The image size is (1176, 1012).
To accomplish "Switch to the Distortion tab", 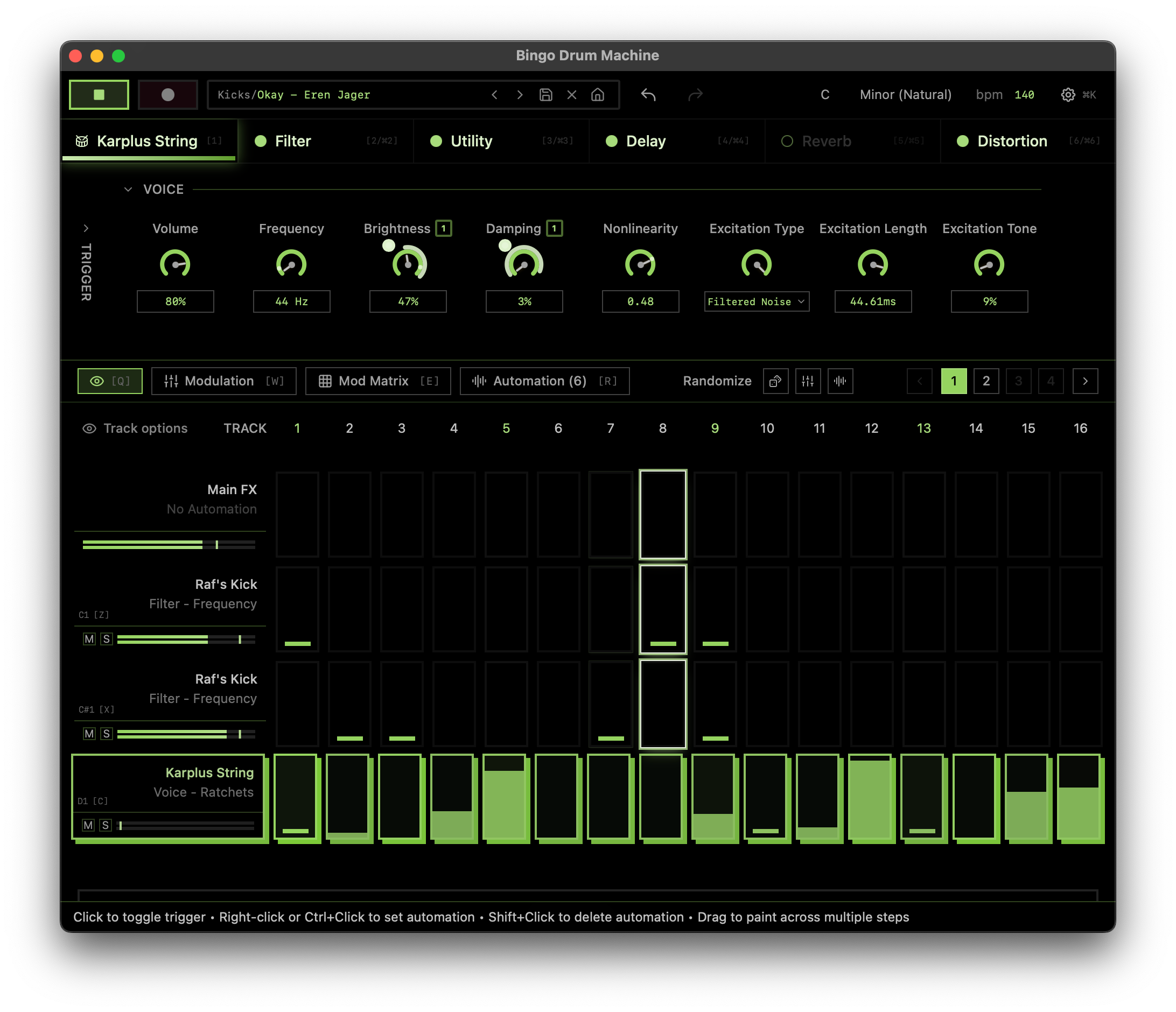I will tap(1011, 141).
